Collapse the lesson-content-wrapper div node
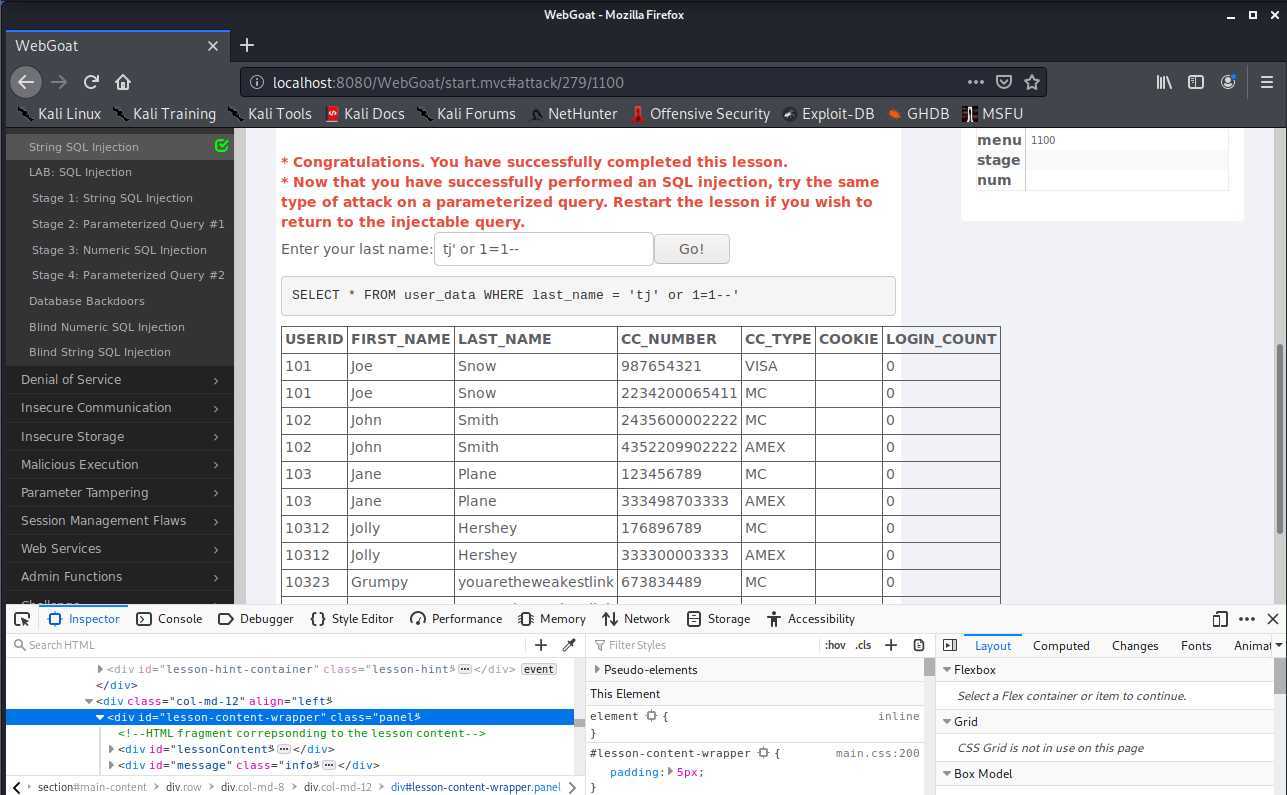Viewport: 1287px width, 795px height. pyautogui.click(x=100, y=717)
